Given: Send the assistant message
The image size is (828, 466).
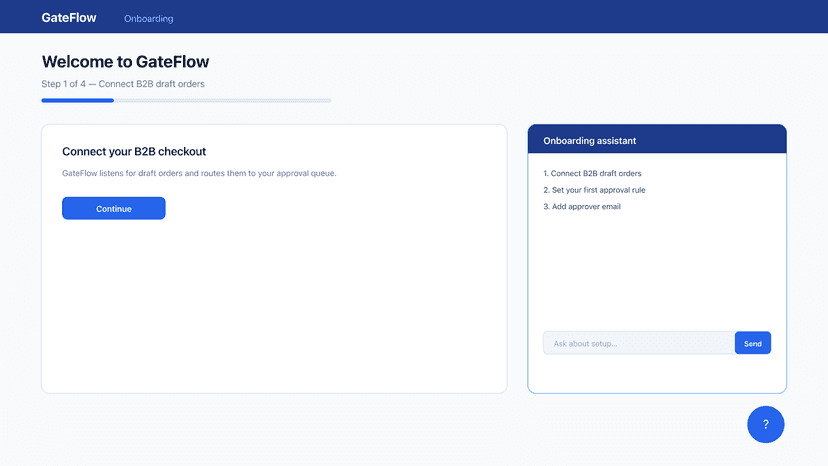Looking at the screenshot, I should (752, 343).
